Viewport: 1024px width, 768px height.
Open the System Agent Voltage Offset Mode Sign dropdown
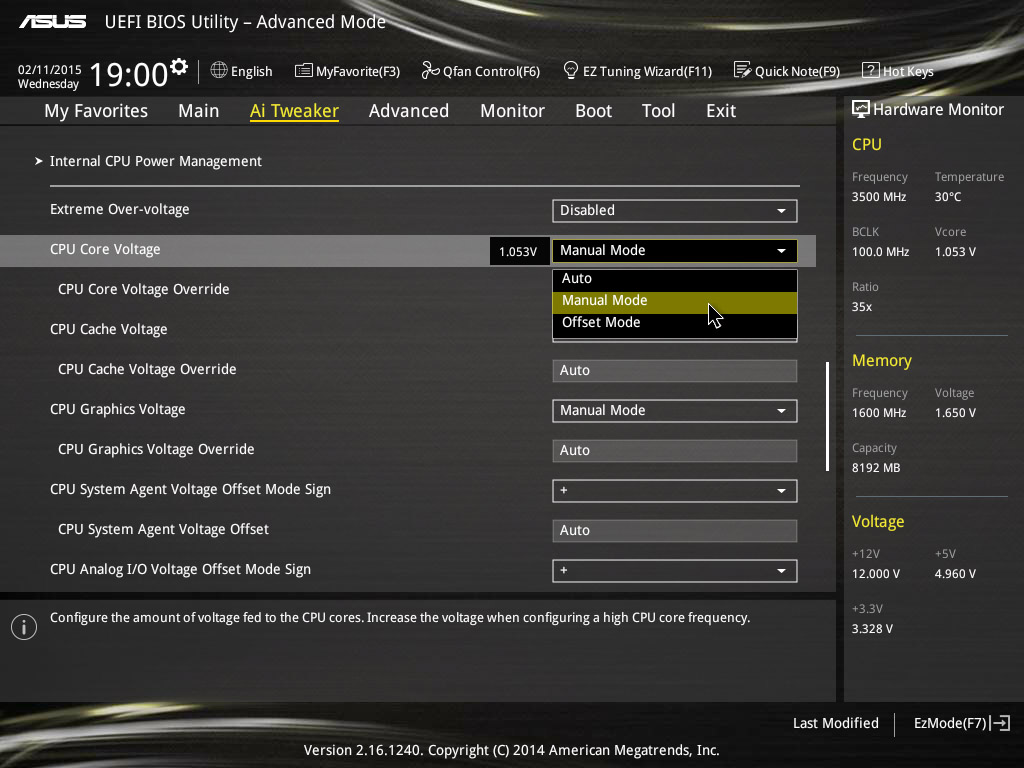point(675,491)
